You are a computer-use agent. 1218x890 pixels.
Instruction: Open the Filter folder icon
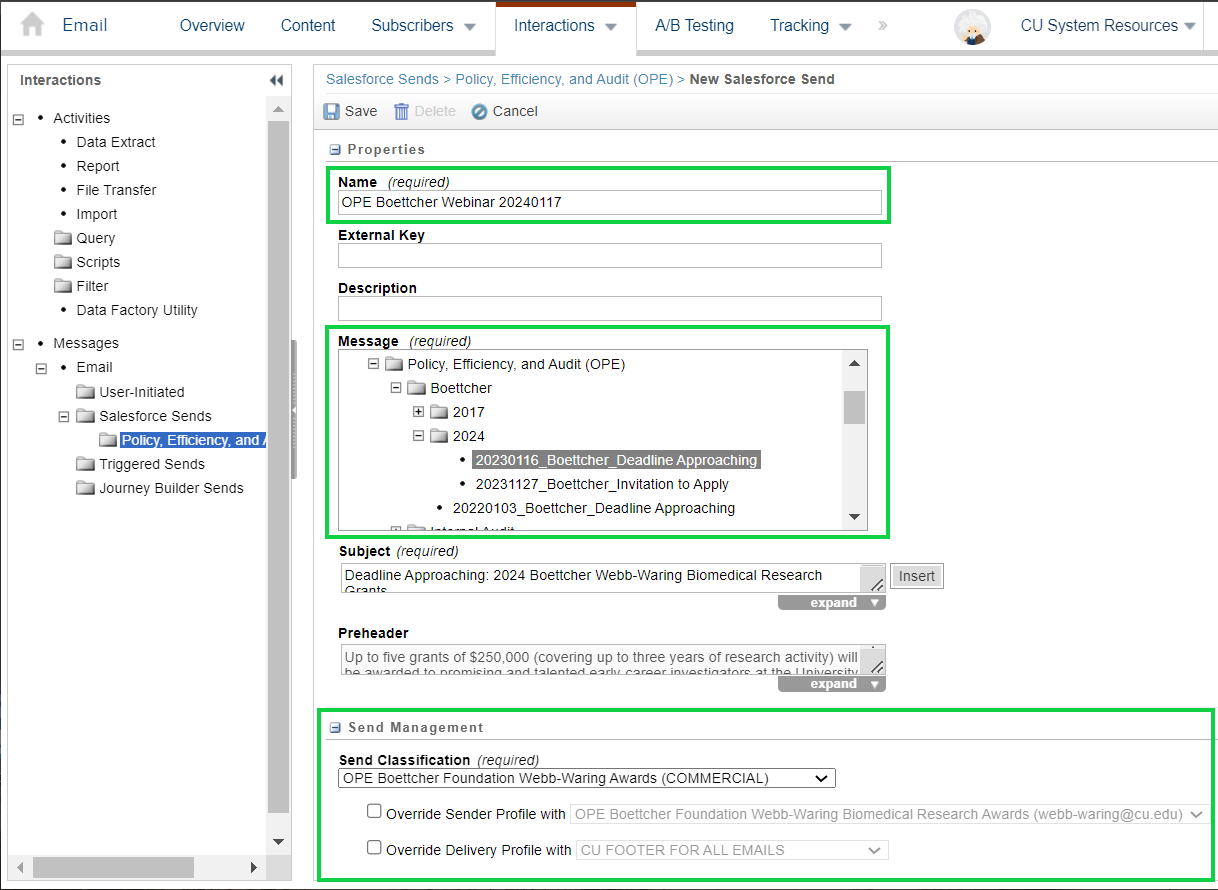coord(62,286)
